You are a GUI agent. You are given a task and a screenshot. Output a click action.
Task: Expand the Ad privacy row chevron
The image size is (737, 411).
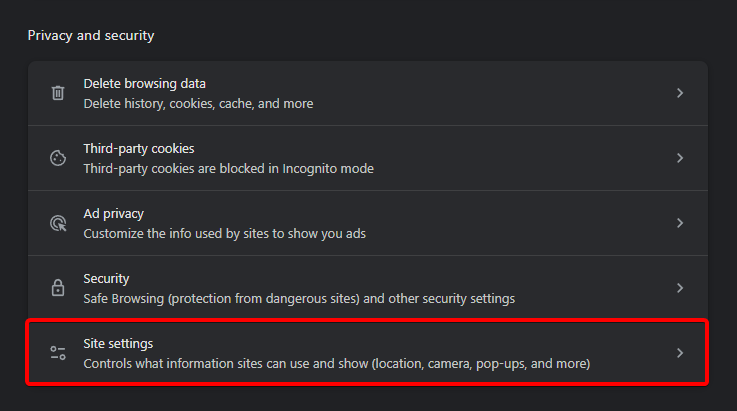coord(680,223)
